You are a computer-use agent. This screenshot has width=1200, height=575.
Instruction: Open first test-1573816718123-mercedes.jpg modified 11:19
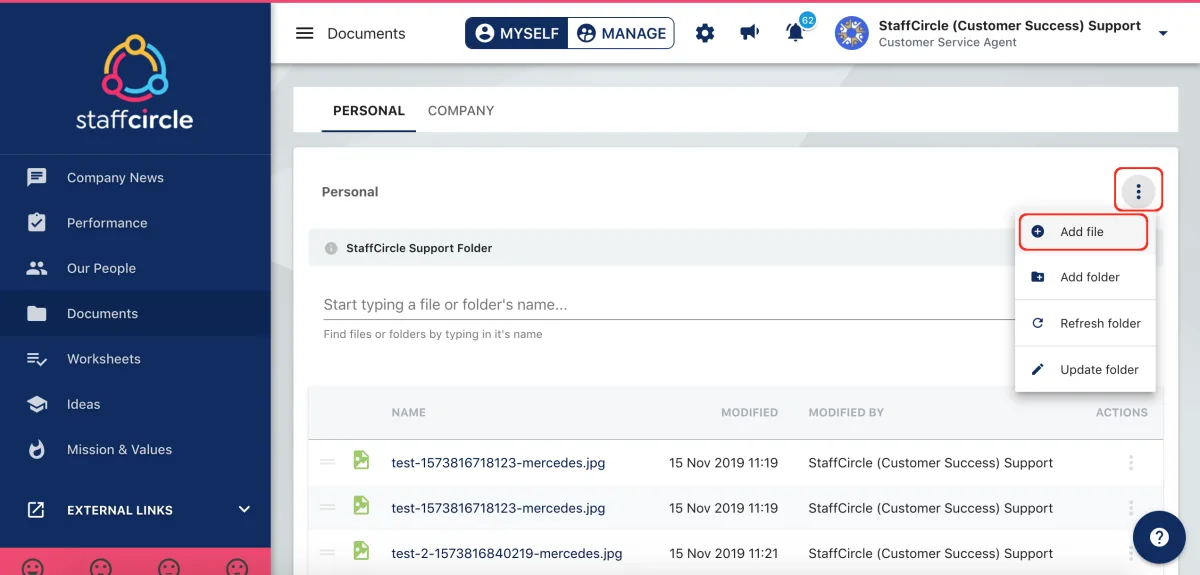point(498,463)
